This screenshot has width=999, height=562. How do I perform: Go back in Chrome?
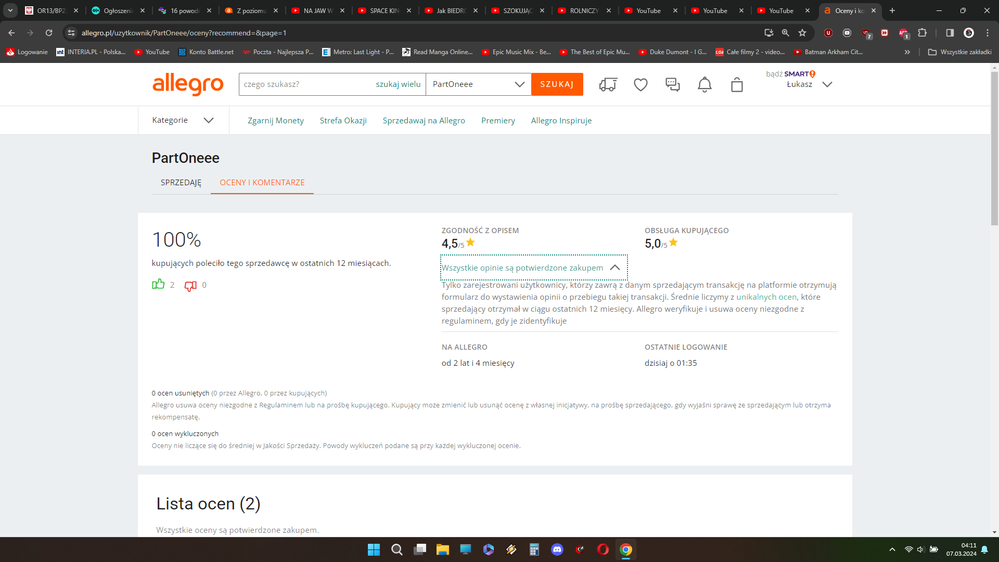[11, 32]
